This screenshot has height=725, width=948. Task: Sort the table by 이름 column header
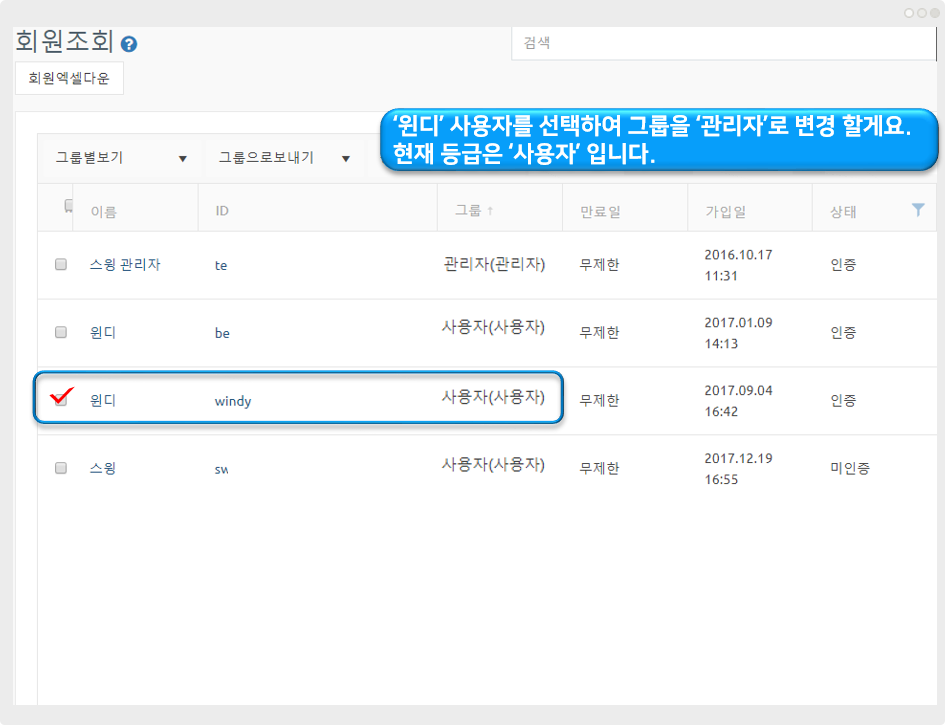pyautogui.click(x=104, y=212)
